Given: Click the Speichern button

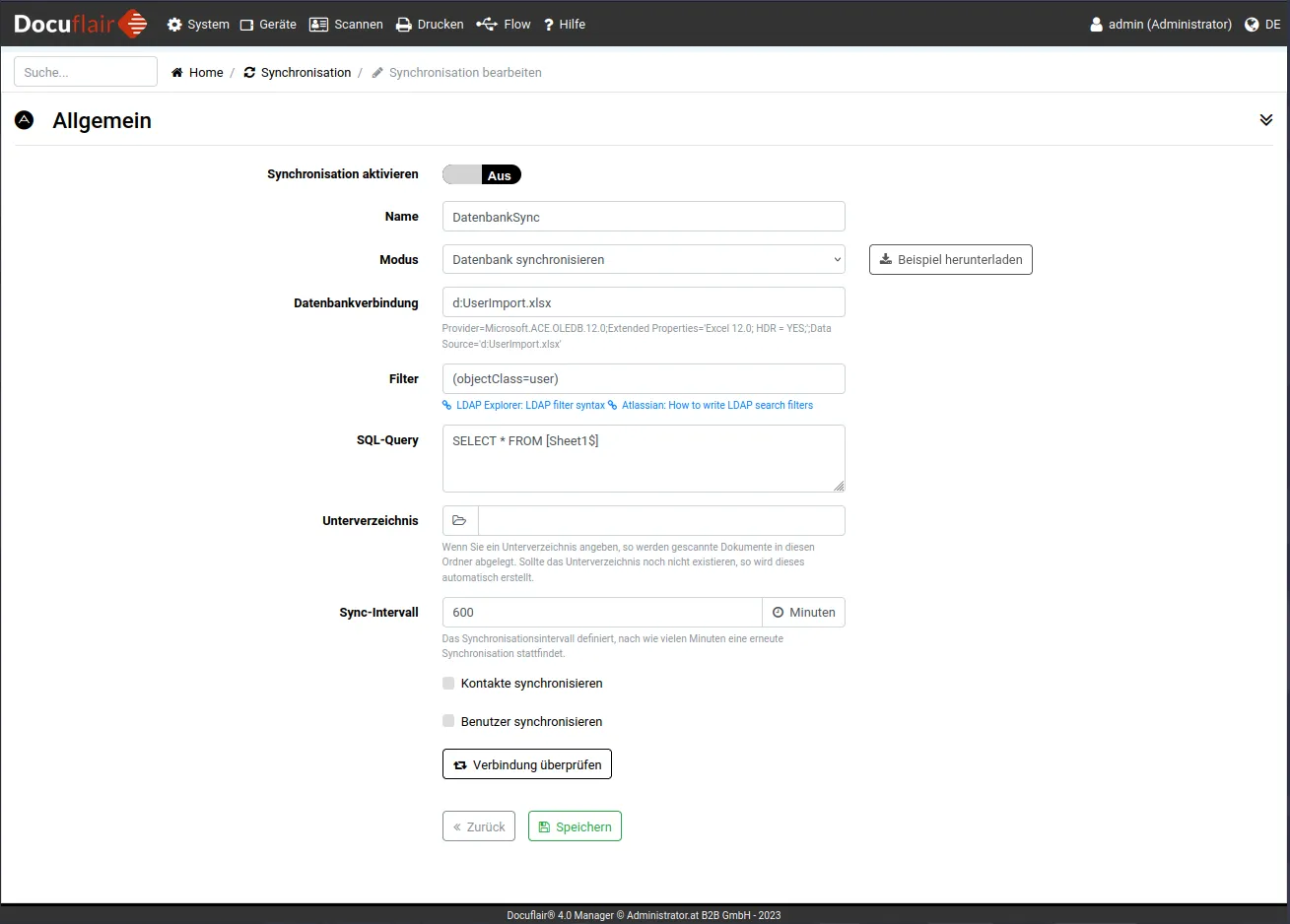Looking at the screenshot, I should 575,826.
